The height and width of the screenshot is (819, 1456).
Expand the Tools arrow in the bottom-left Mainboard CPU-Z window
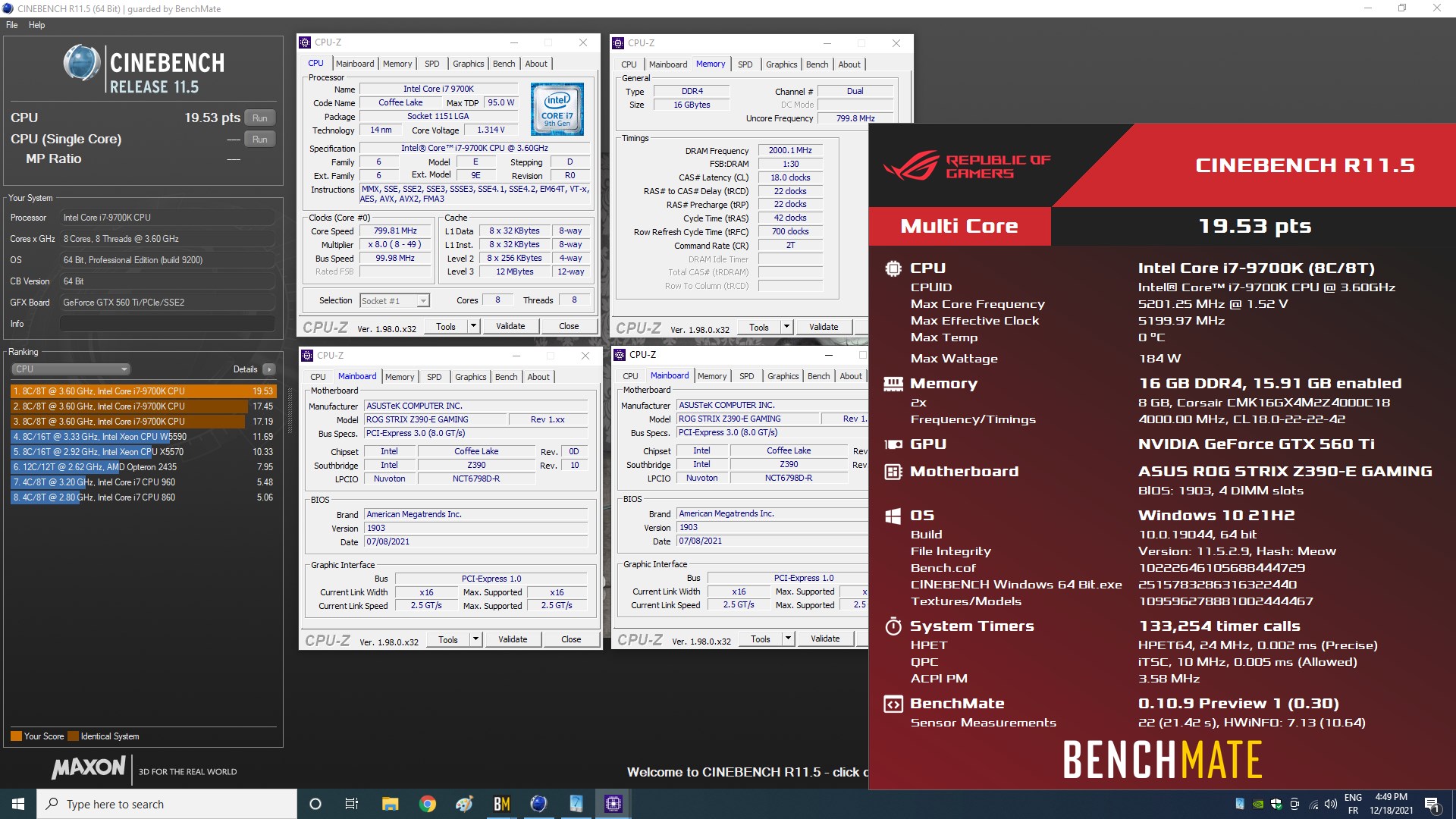pos(475,639)
